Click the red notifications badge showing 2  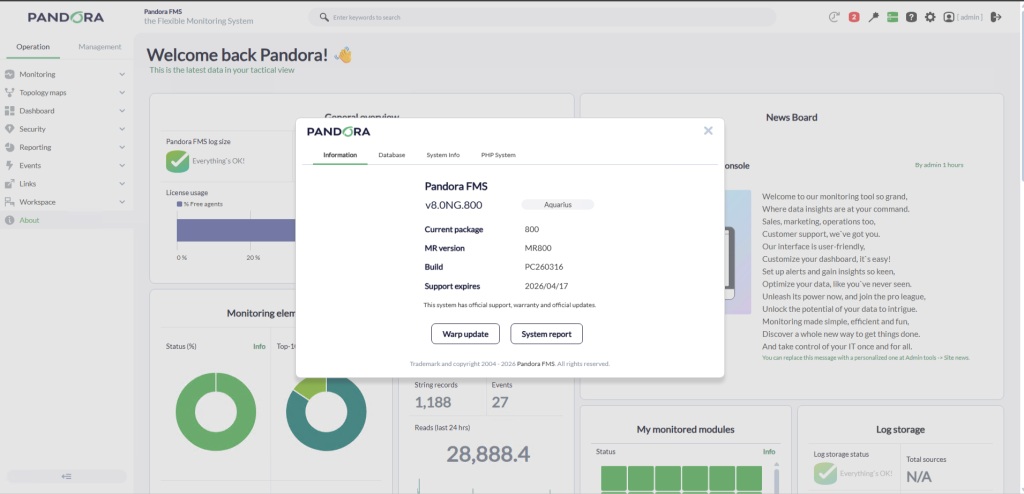(854, 17)
